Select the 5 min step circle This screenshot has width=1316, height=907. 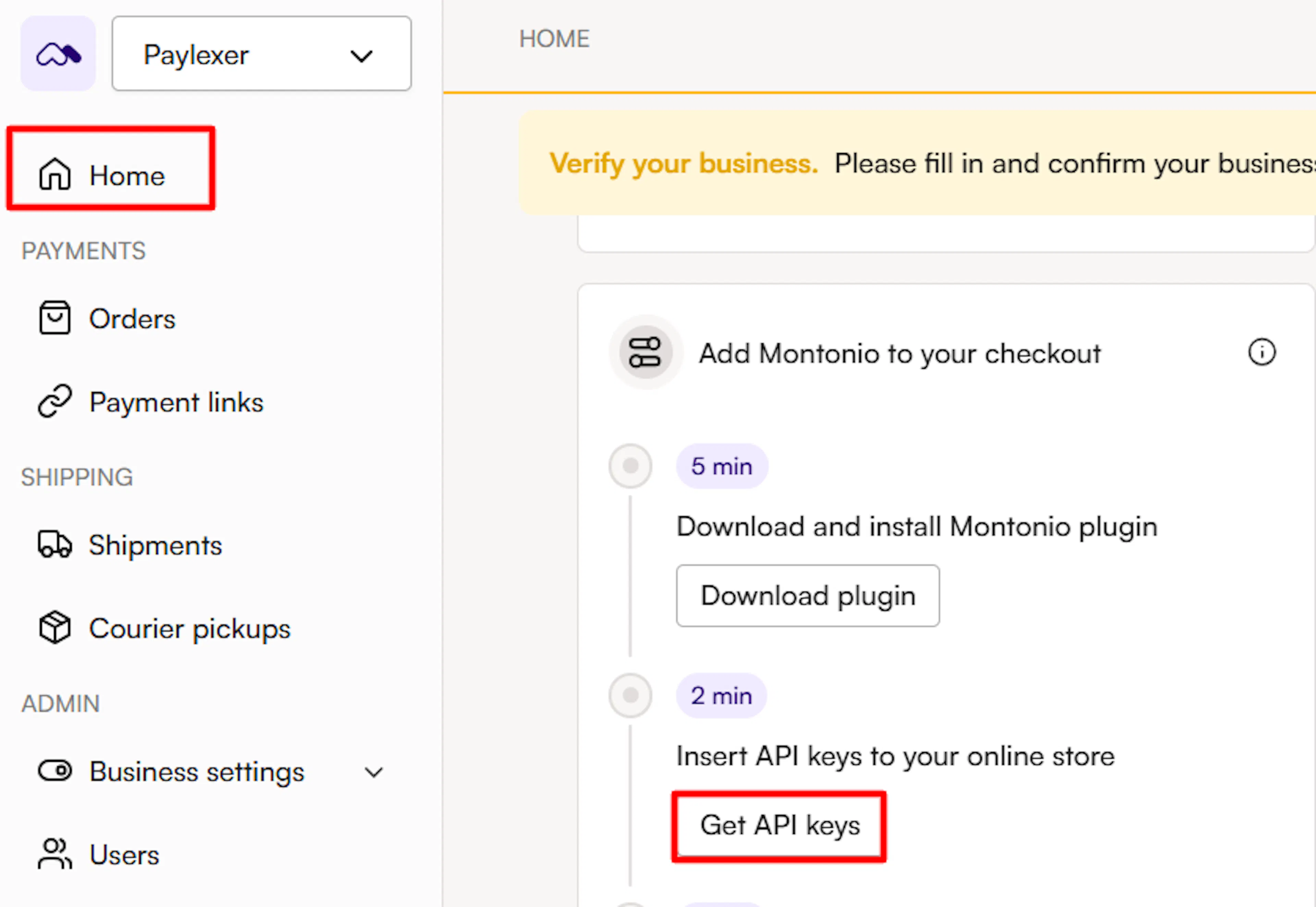630,466
